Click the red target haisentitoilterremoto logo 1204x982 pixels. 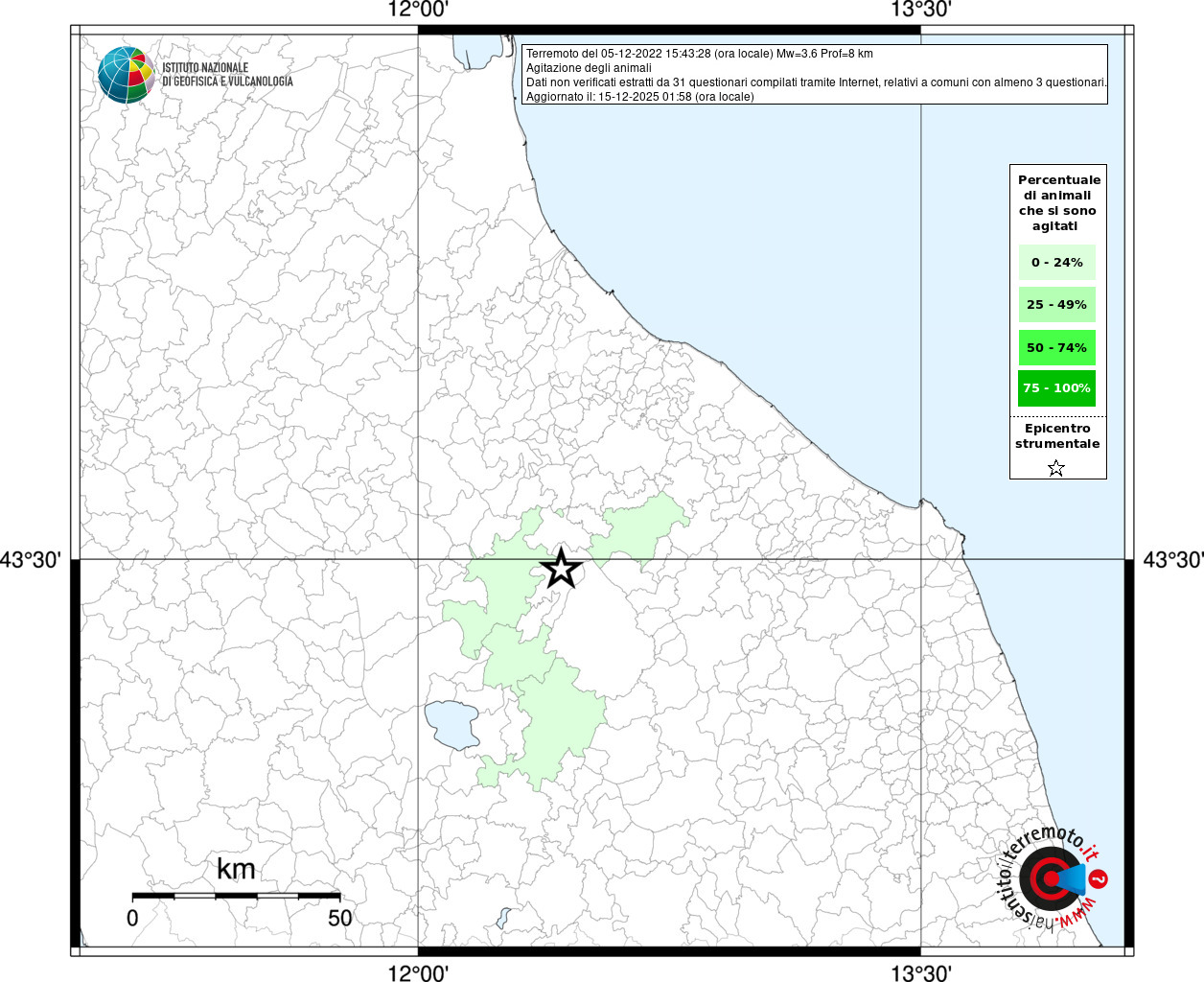click(1049, 877)
